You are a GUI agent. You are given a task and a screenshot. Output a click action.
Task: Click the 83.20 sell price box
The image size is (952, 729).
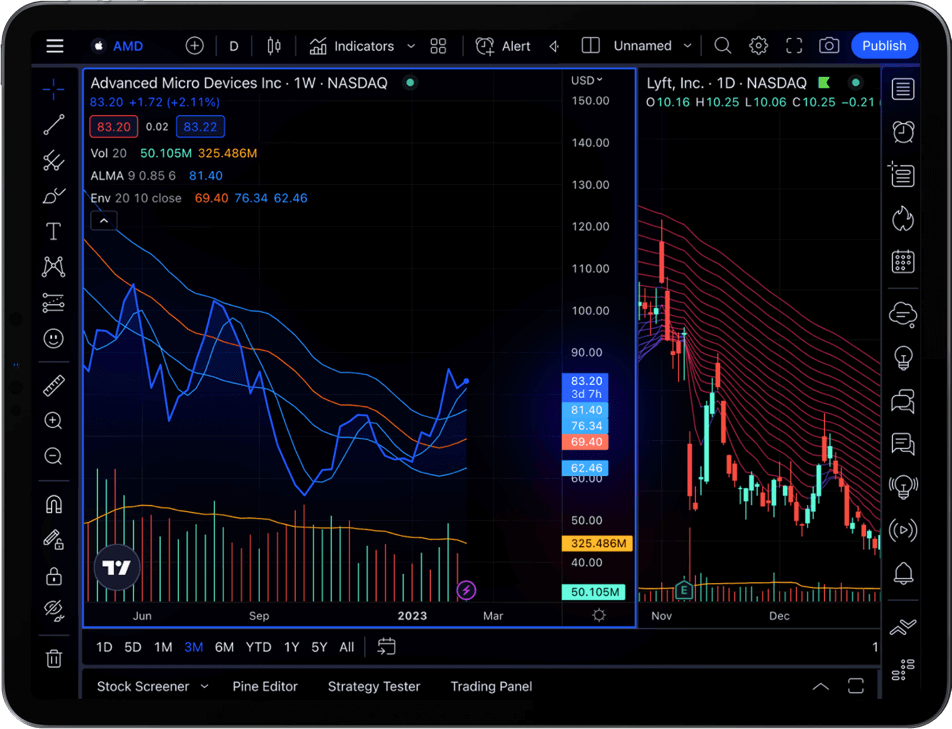114,127
